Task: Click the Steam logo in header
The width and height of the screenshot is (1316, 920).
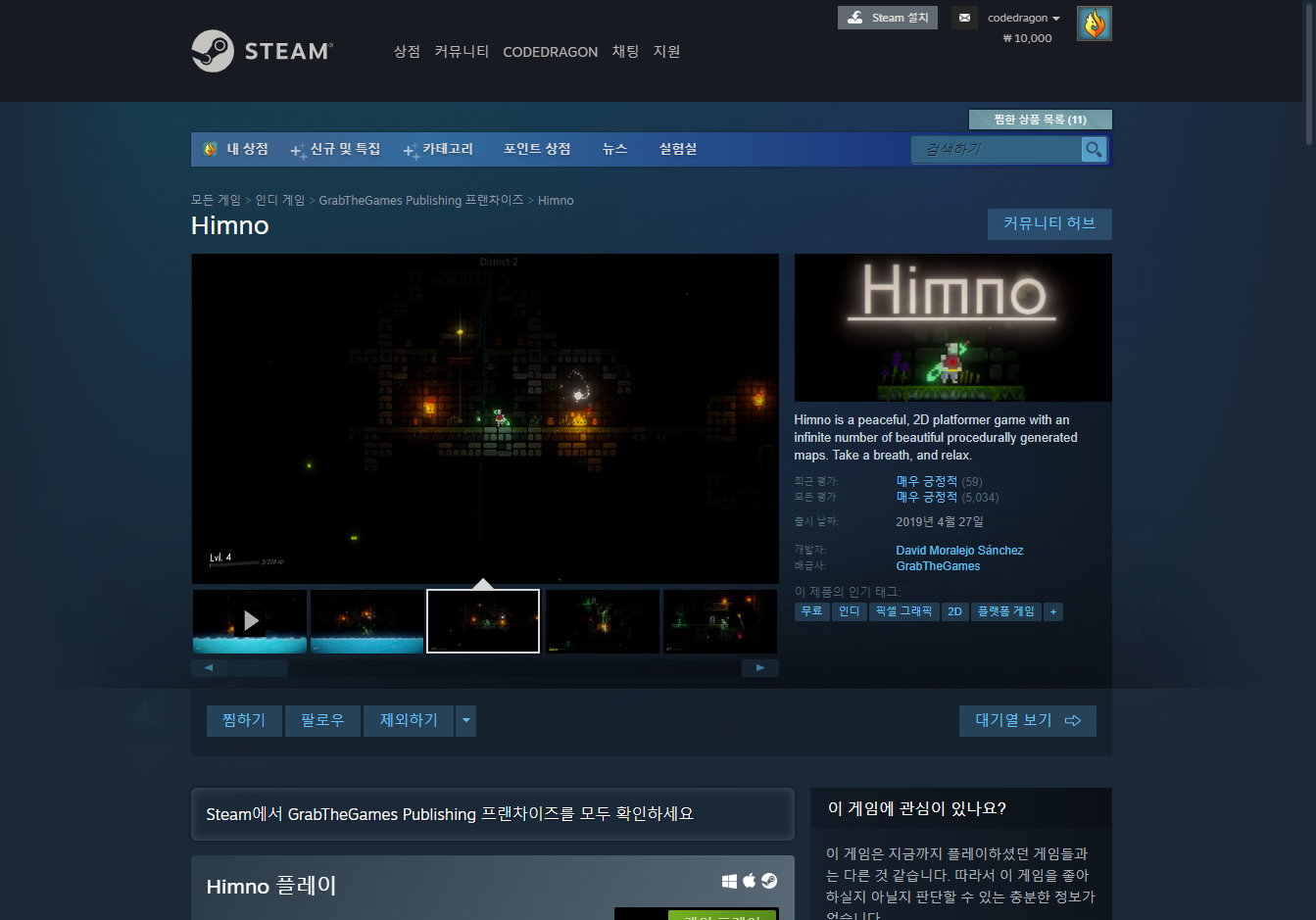Action: (x=262, y=51)
